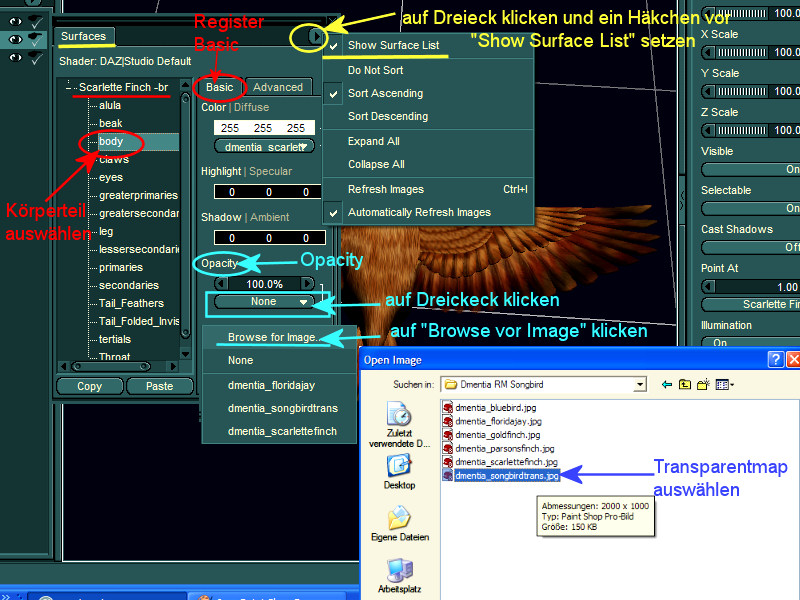800x600 pixels.
Task: Go up one folder level
Action: pyautogui.click(x=685, y=385)
